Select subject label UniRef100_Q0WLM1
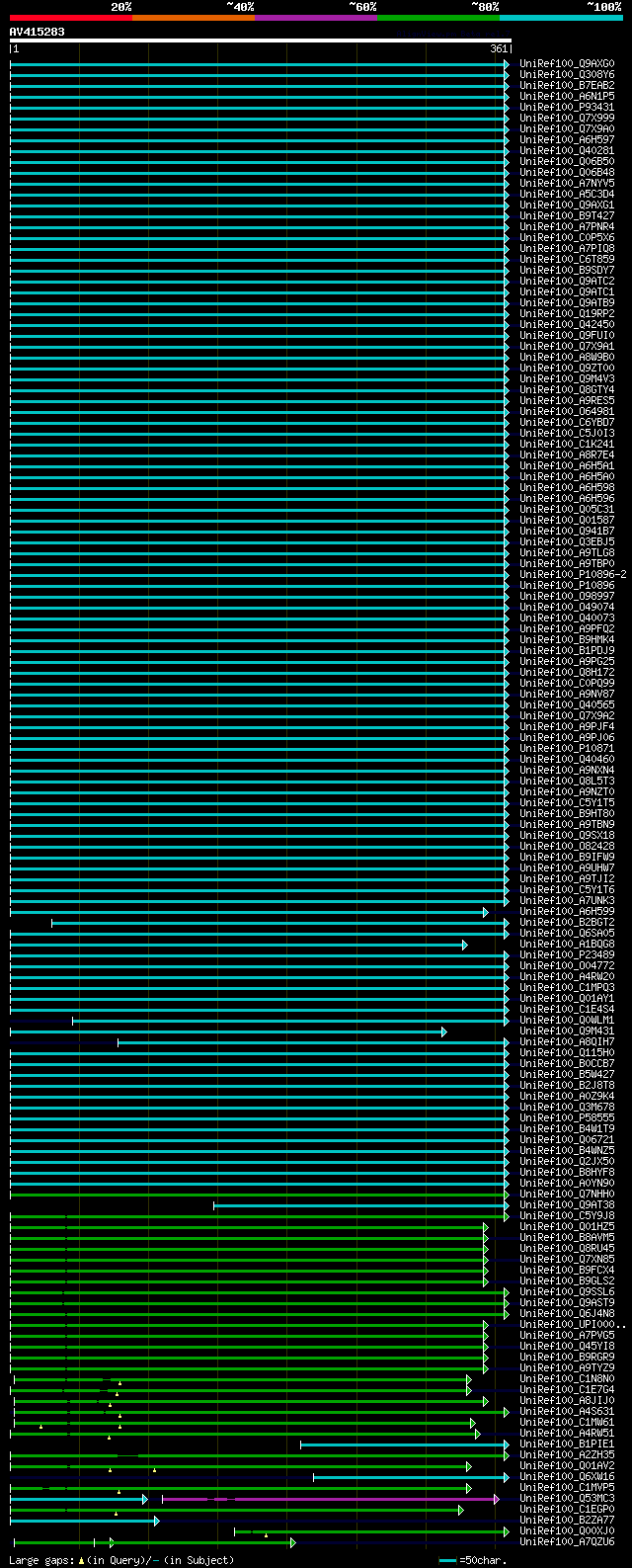The height and width of the screenshot is (1568, 632). (x=567, y=1020)
